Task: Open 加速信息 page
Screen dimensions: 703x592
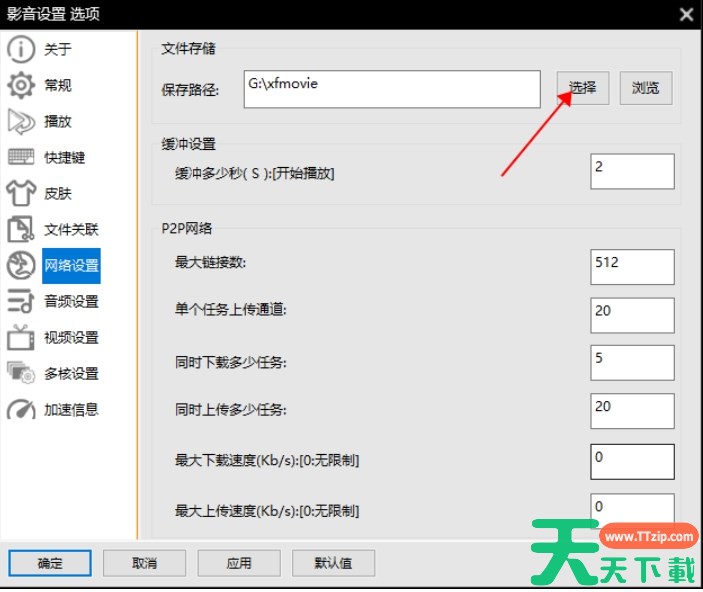Action: point(71,409)
